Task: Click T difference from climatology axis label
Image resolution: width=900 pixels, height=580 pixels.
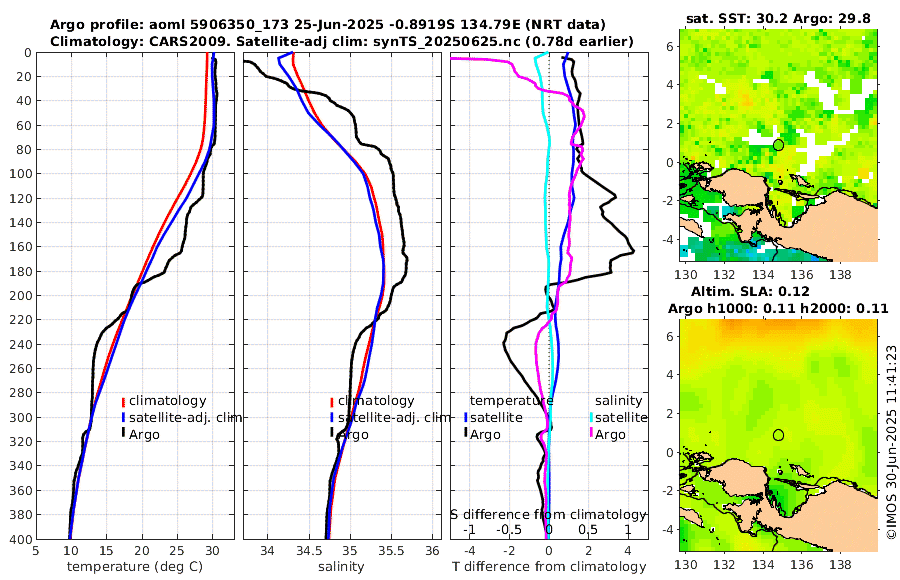Action: click(x=549, y=567)
